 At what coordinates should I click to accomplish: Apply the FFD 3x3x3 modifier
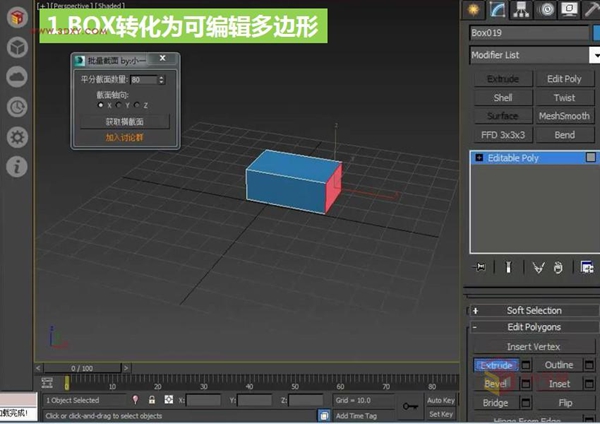pos(503,135)
